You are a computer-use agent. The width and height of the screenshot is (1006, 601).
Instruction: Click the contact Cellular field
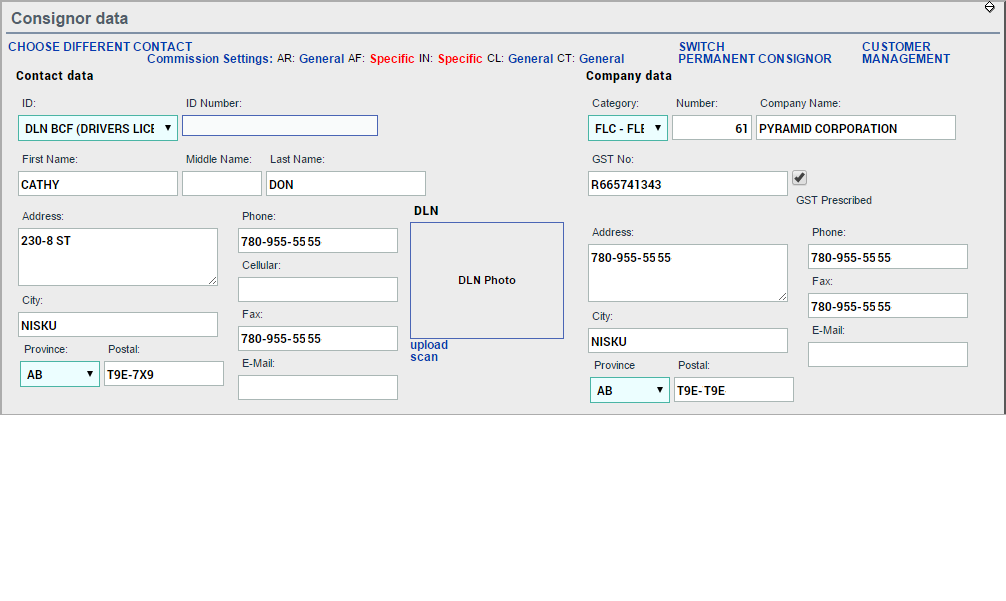pyautogui.click(x=318, y=290)
